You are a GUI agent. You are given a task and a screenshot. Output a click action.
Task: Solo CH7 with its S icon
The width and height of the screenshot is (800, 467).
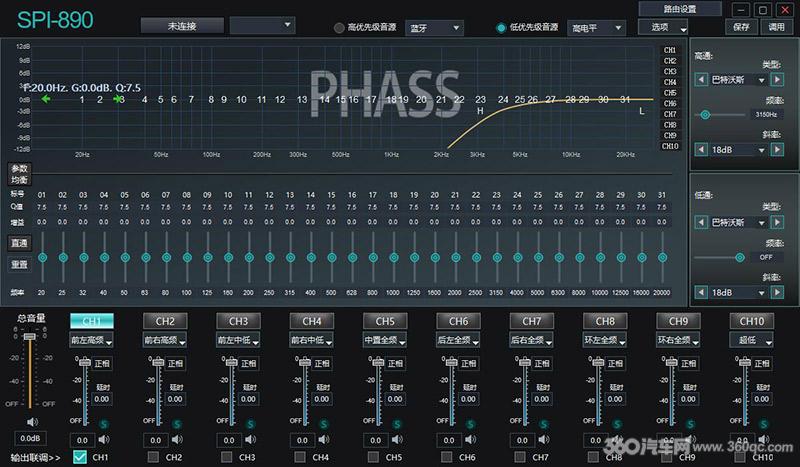(544, 424)
